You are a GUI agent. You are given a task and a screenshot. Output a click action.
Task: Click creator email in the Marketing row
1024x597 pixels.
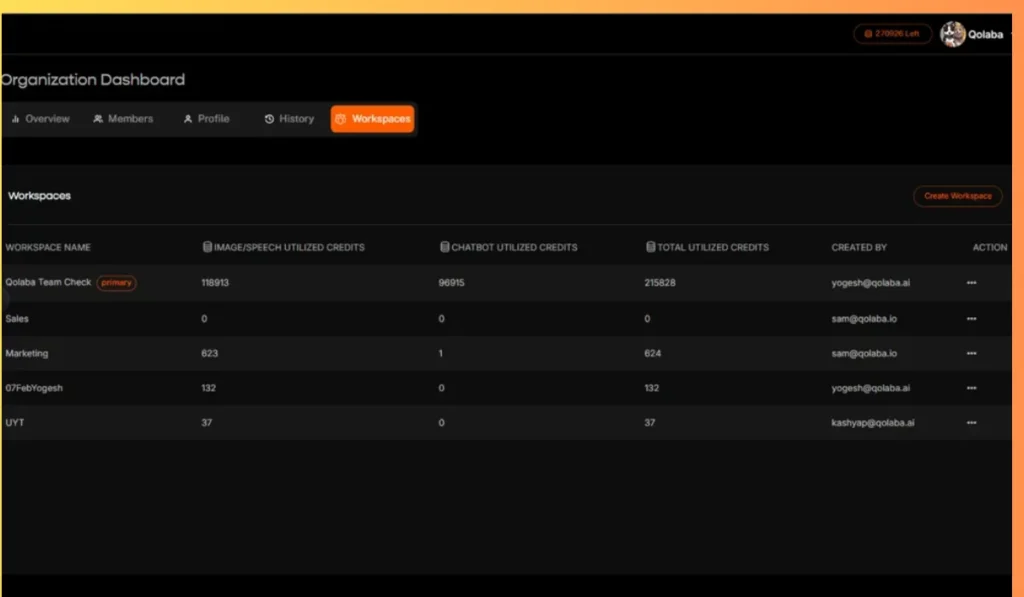click(864, 353)
